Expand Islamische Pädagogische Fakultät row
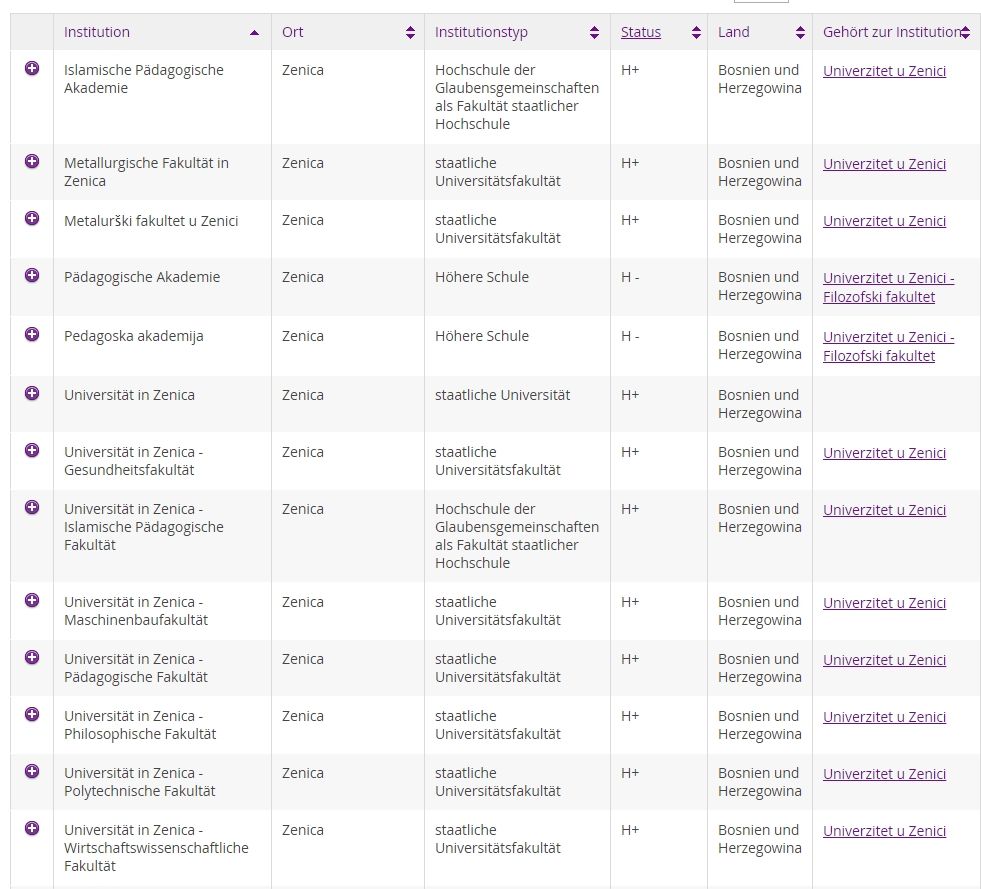Image resolution: width=981 pixels, height=889 pixels. [x=32, y=507]
